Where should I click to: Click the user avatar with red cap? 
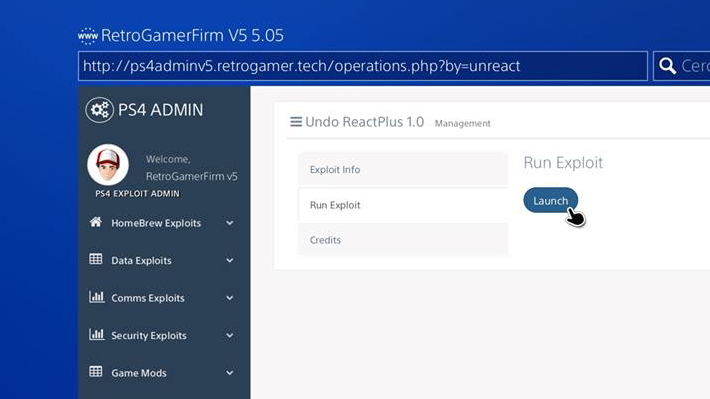(x=108, y=165)
